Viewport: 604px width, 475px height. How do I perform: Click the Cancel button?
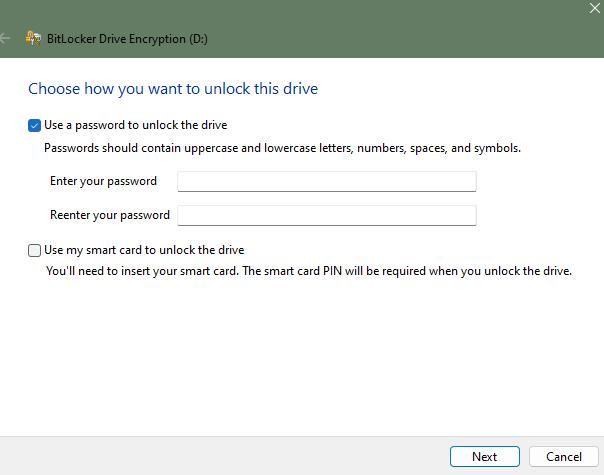pyautogui.click(x=564, y=457)
